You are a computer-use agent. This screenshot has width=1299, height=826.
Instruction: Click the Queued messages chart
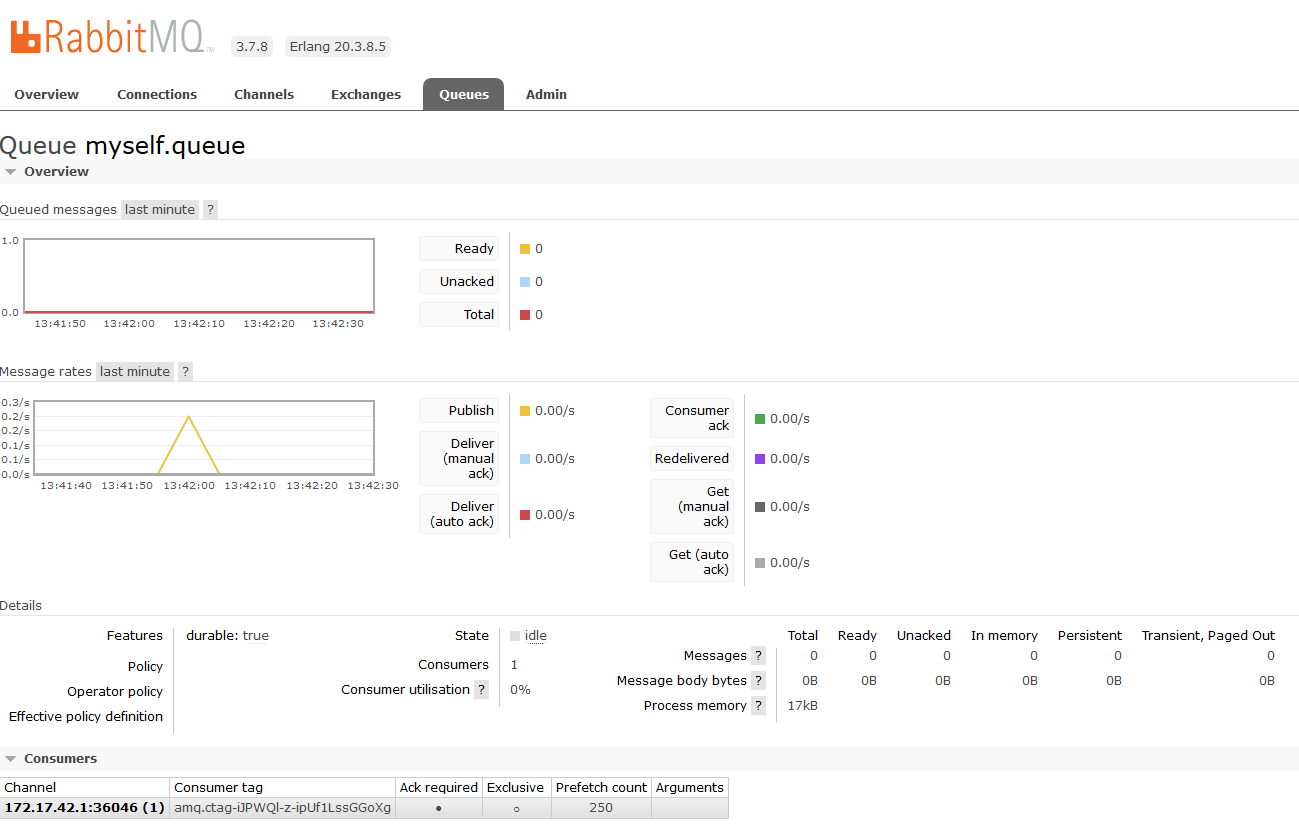[199, 276]
